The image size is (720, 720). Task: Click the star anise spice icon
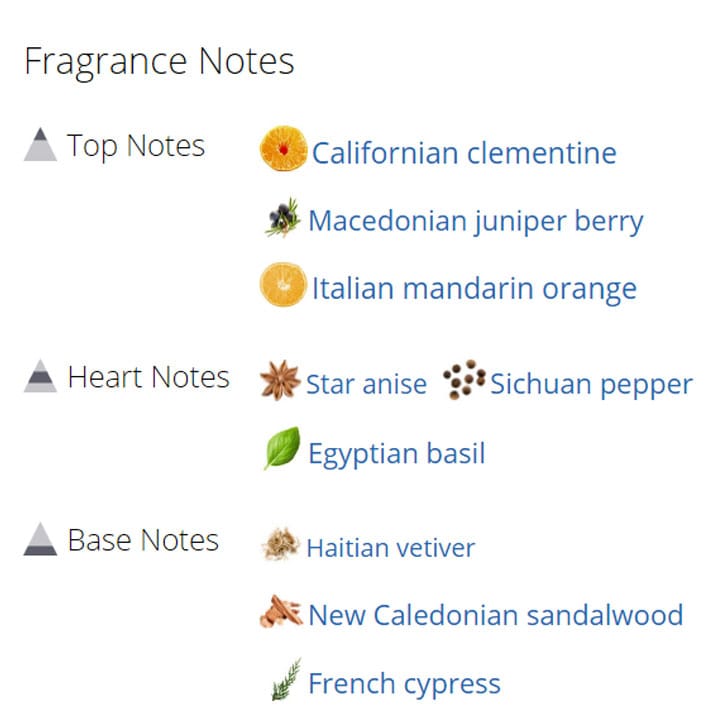pos(279,382)
